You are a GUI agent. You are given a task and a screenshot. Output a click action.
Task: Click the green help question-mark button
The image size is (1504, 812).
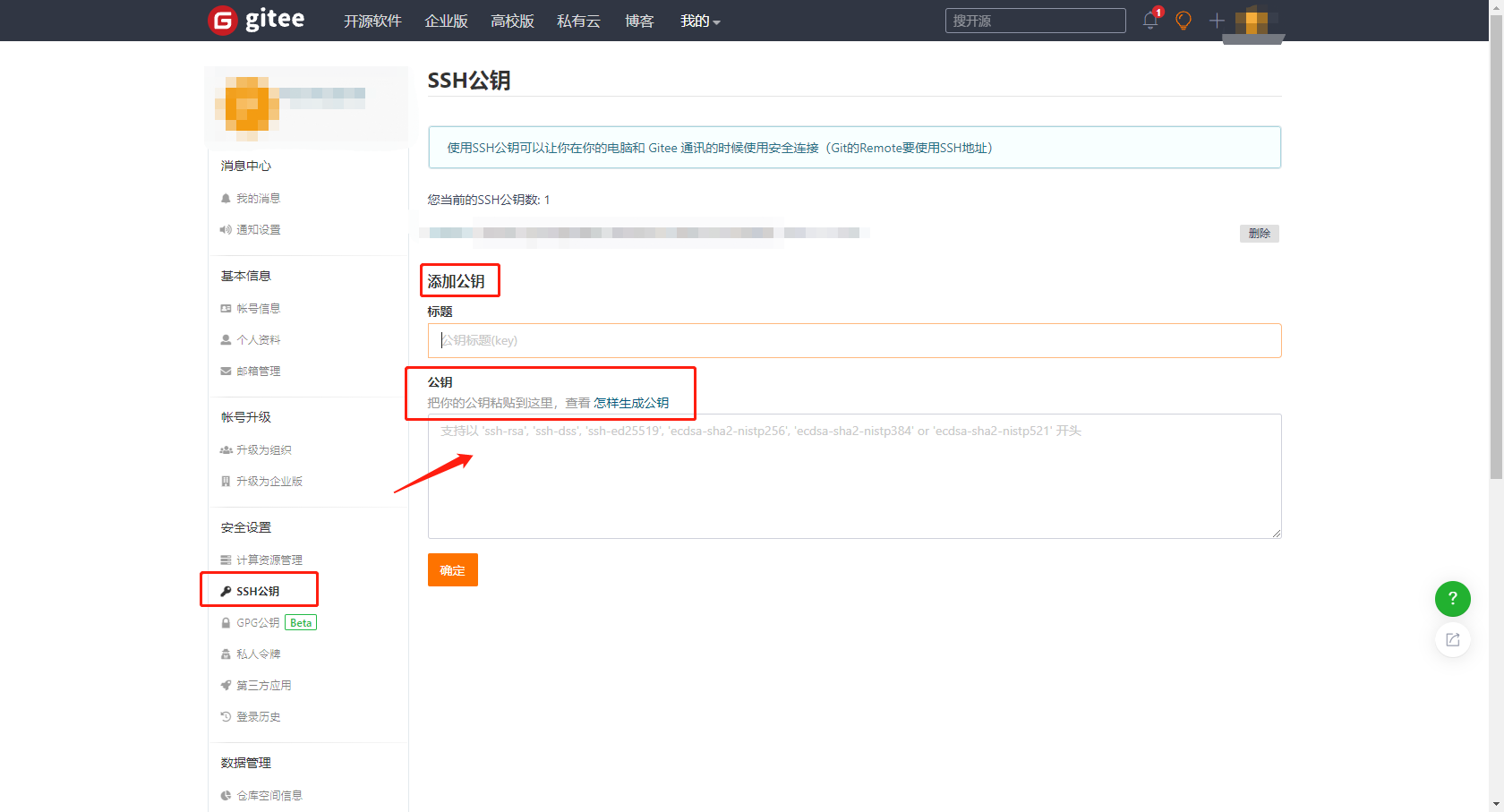coord(1452,598)
